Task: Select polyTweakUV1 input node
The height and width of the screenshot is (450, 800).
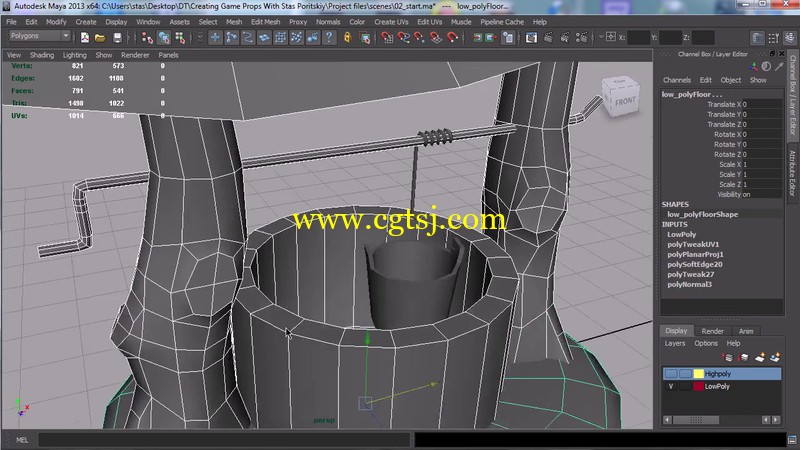Action: 693,244
